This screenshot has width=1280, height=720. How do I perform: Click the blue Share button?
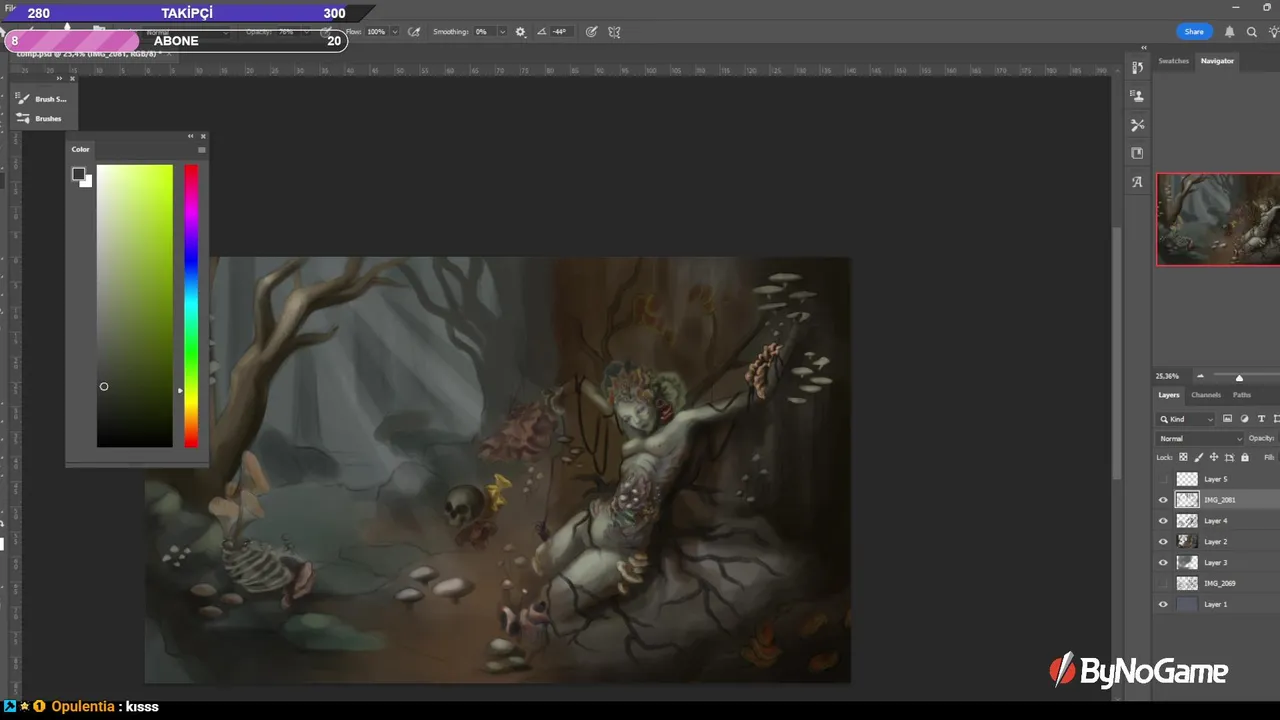(1194, 32)
